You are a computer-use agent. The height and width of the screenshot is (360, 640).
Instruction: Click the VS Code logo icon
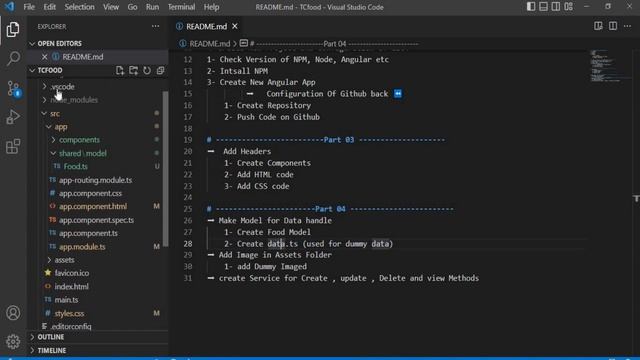[9, 7]
